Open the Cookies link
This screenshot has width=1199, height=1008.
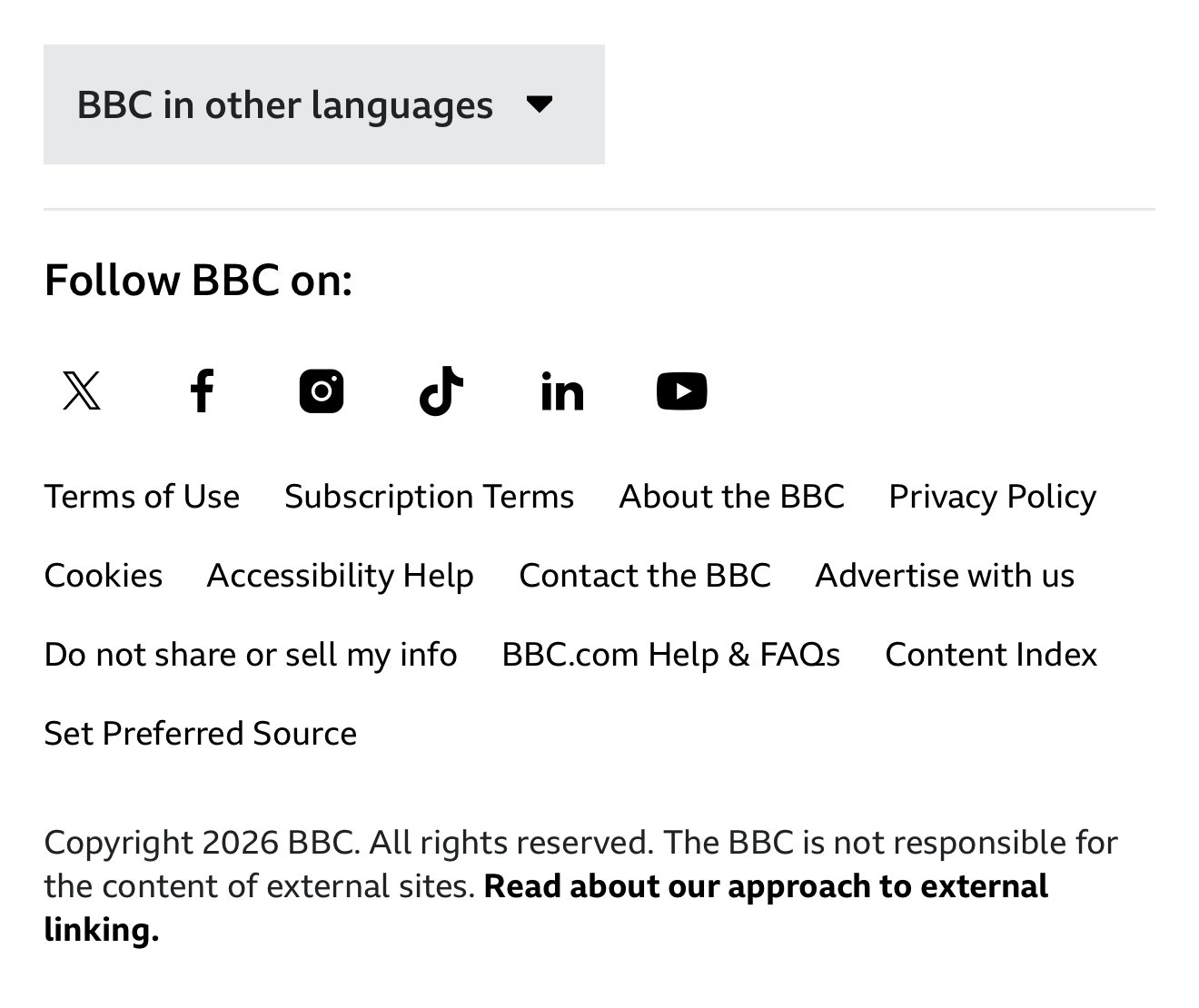point(104,576)
